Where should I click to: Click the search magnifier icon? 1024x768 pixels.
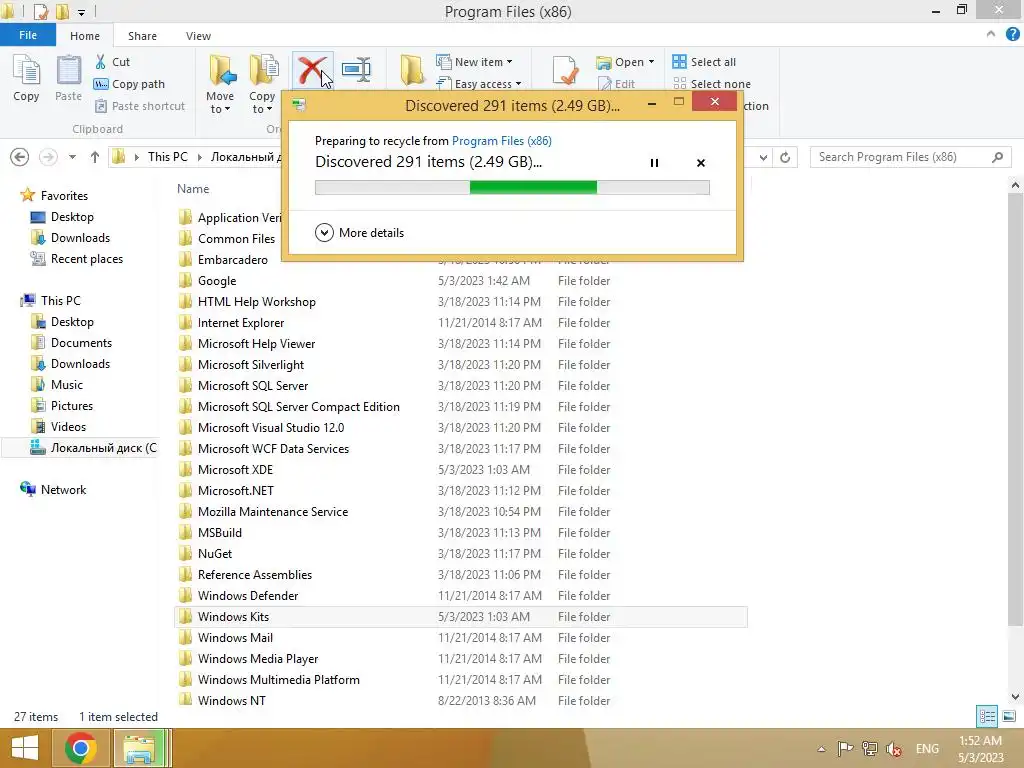coord(997,157)
